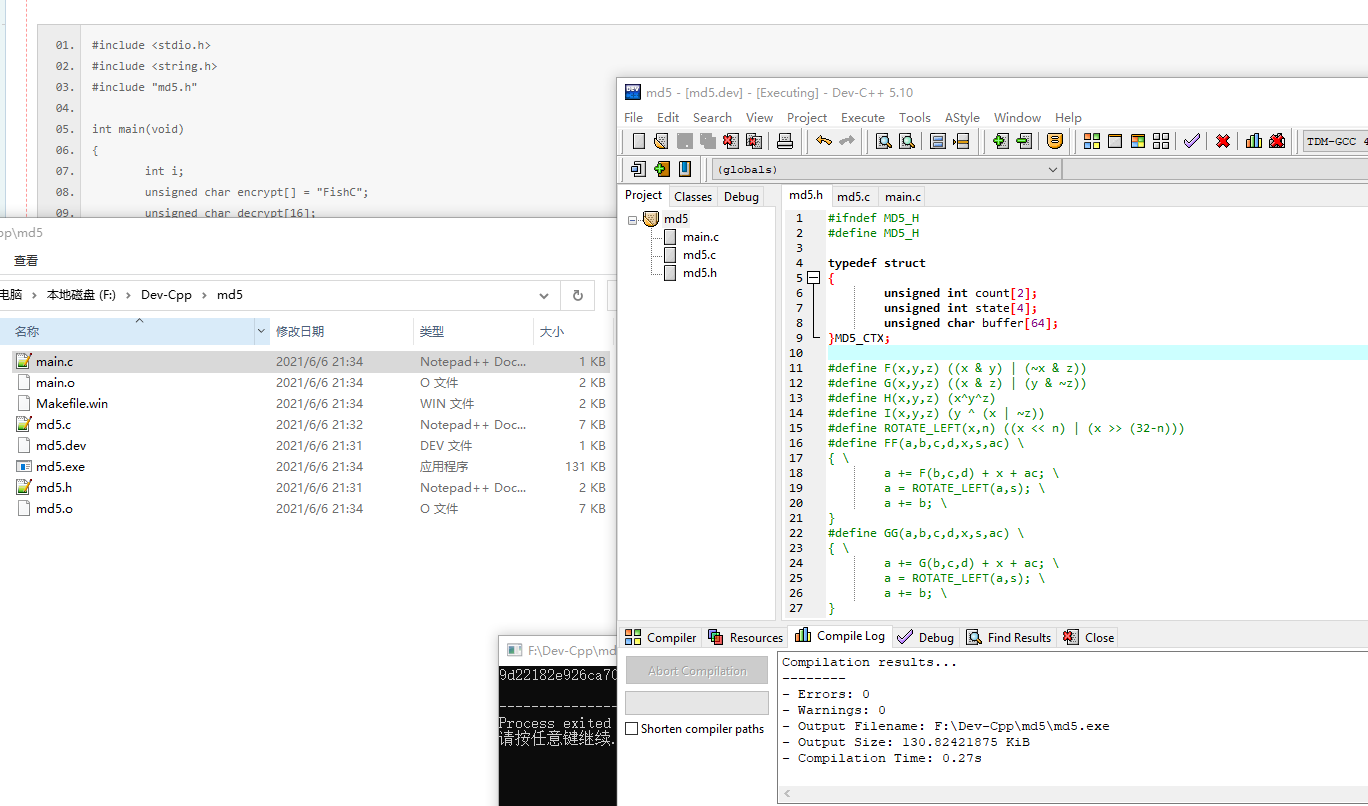Click the Close All files toolbar icon

[x=754, y=141]
